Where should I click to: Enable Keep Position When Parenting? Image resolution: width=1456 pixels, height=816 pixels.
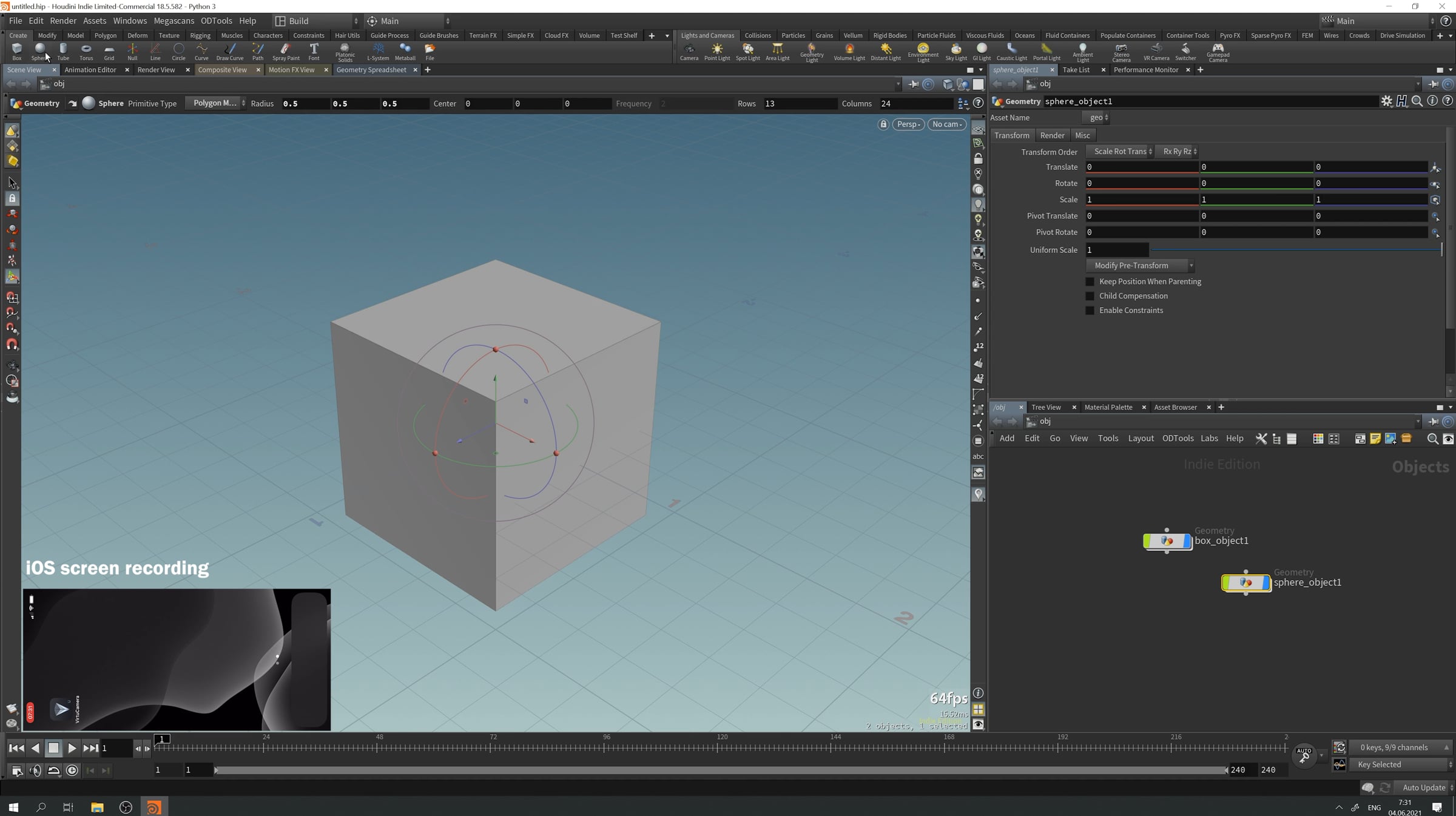click(x=1090, y=282)
